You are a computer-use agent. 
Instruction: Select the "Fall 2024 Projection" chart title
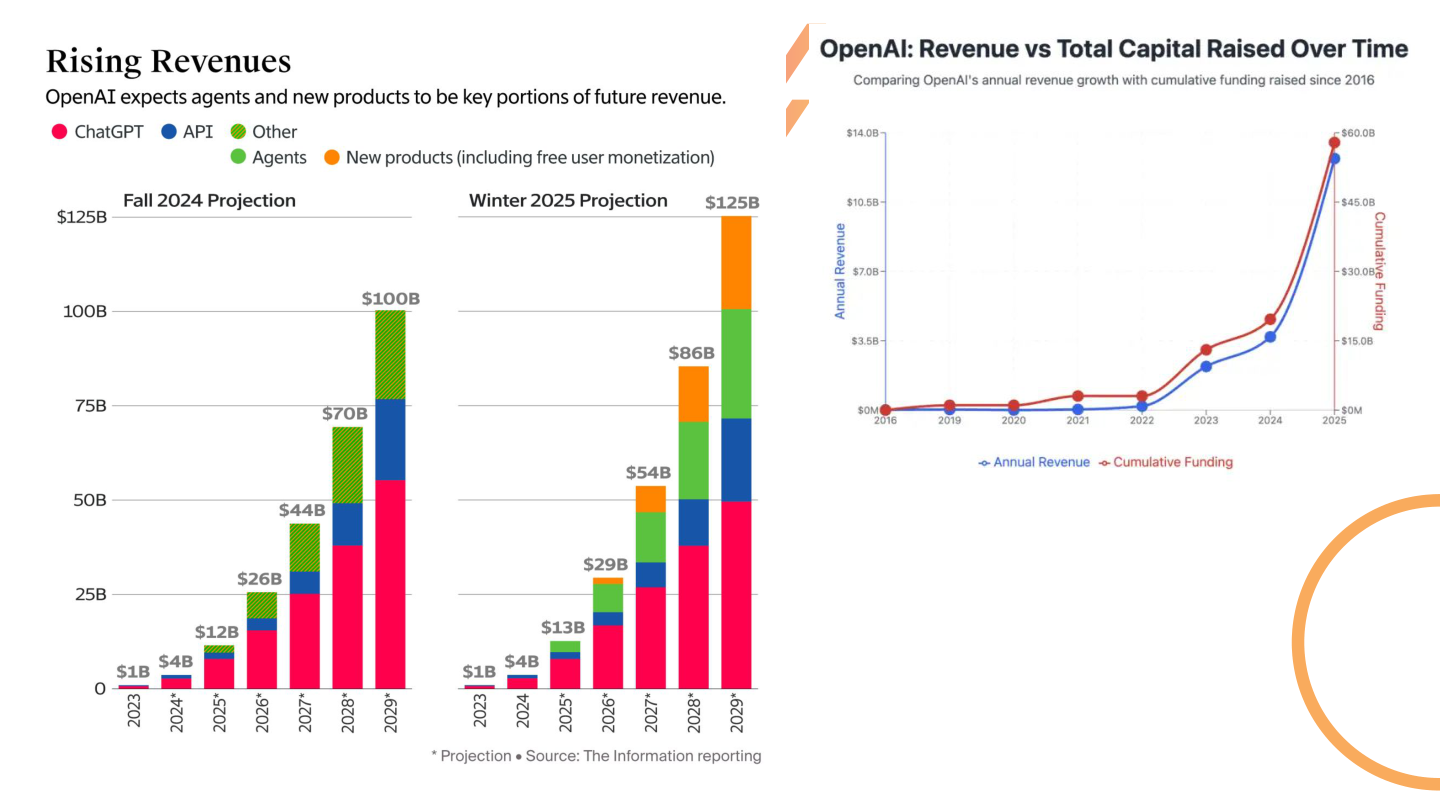tap(209, 200)
